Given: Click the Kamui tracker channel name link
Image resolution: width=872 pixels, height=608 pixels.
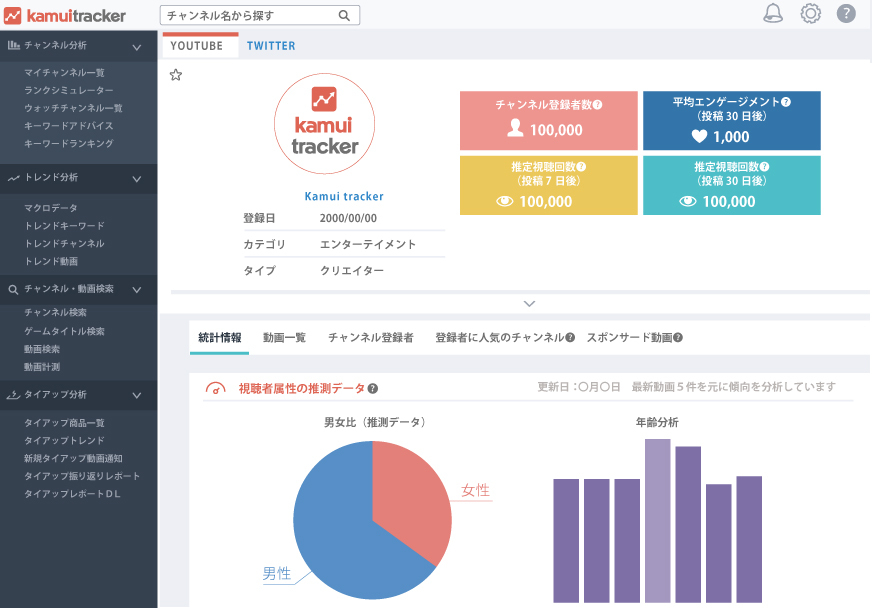Looking at the screenshot, I should tap(344, 197).
